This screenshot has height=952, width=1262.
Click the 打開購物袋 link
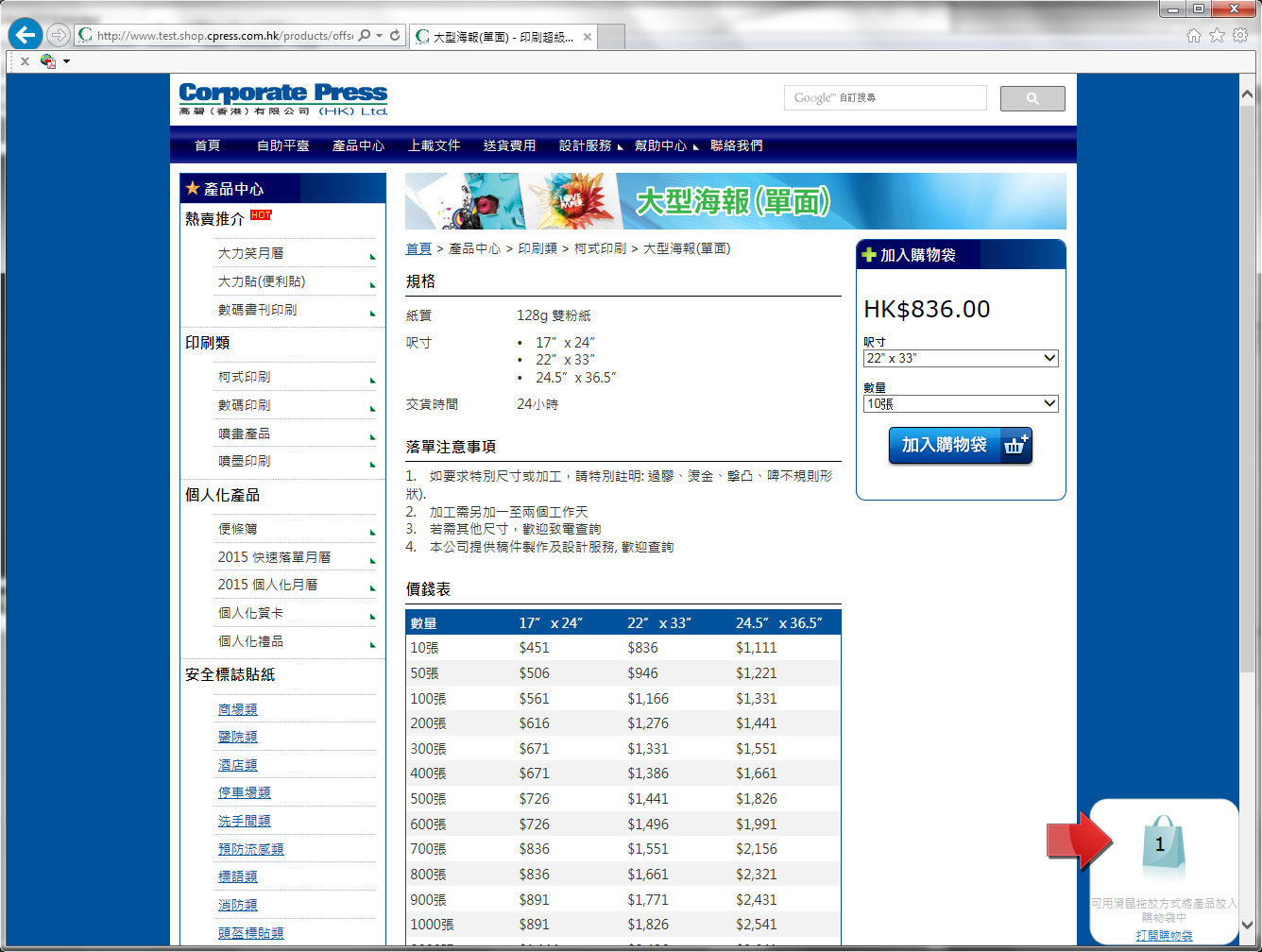tap(1164, 935)
